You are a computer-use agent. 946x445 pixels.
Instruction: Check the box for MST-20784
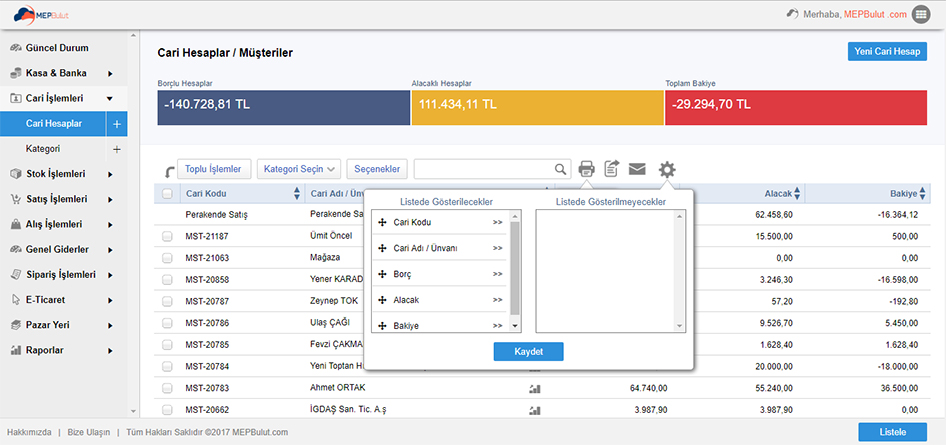click(x=167, y=367)
